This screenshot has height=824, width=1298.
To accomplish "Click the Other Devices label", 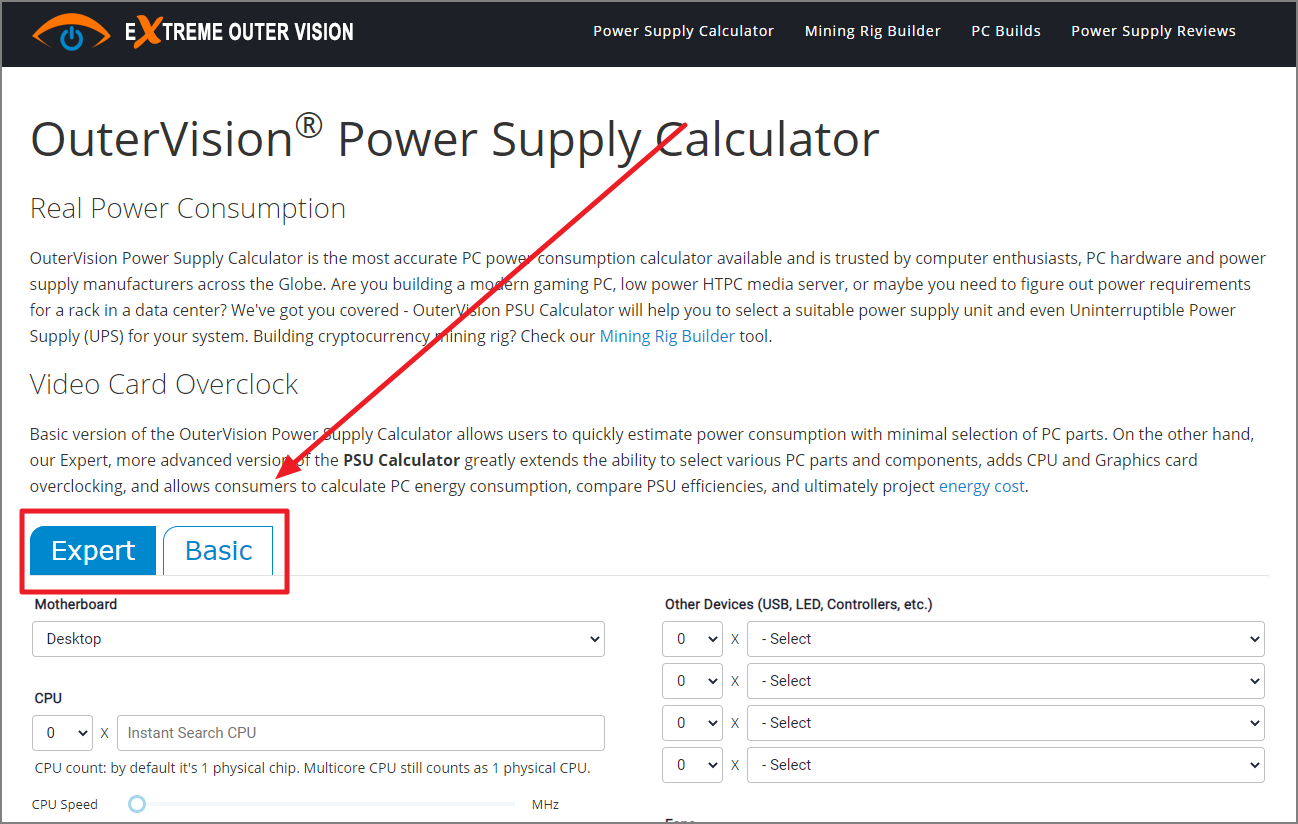I will [x=798, y=604].
